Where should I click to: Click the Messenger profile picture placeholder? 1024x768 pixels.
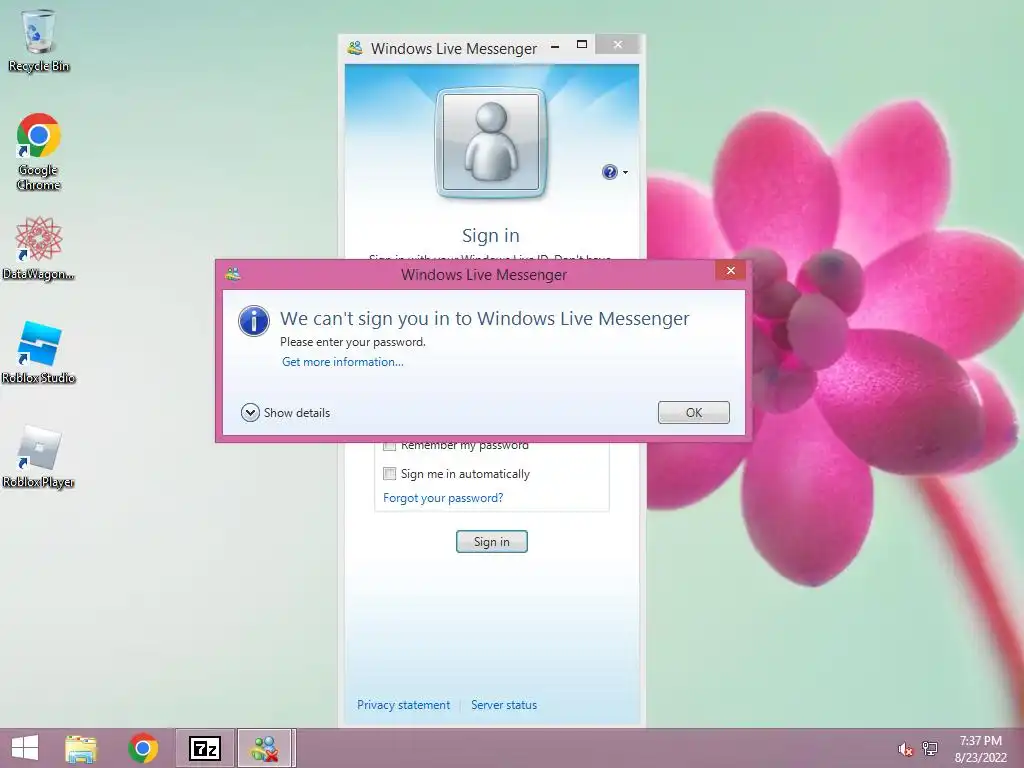click(491, 142)
